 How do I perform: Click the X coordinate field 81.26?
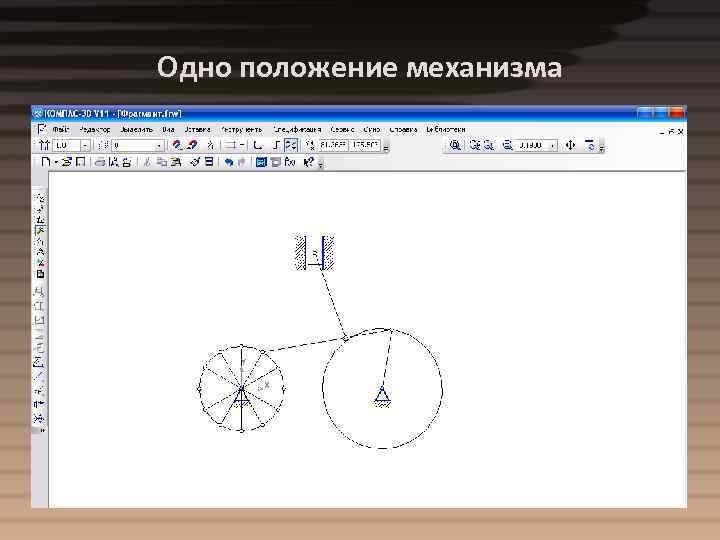333,146
